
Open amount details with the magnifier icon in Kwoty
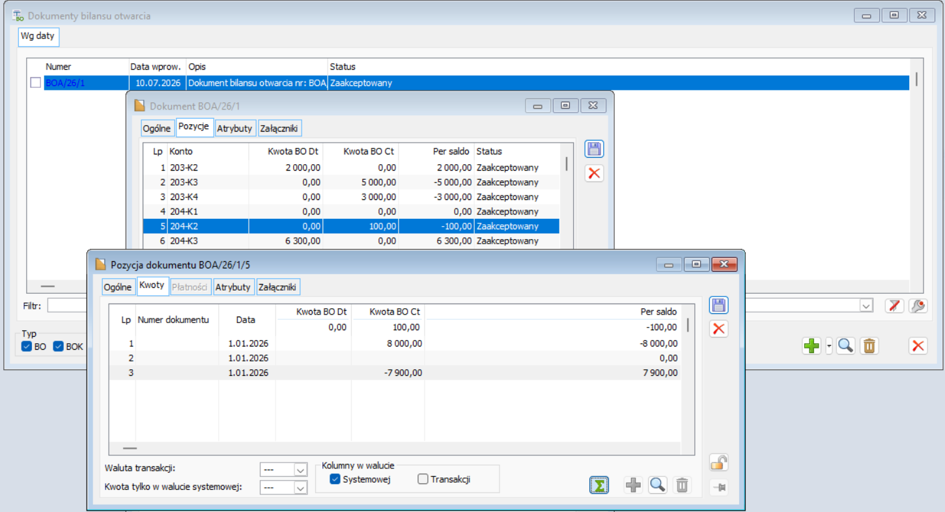658,485
